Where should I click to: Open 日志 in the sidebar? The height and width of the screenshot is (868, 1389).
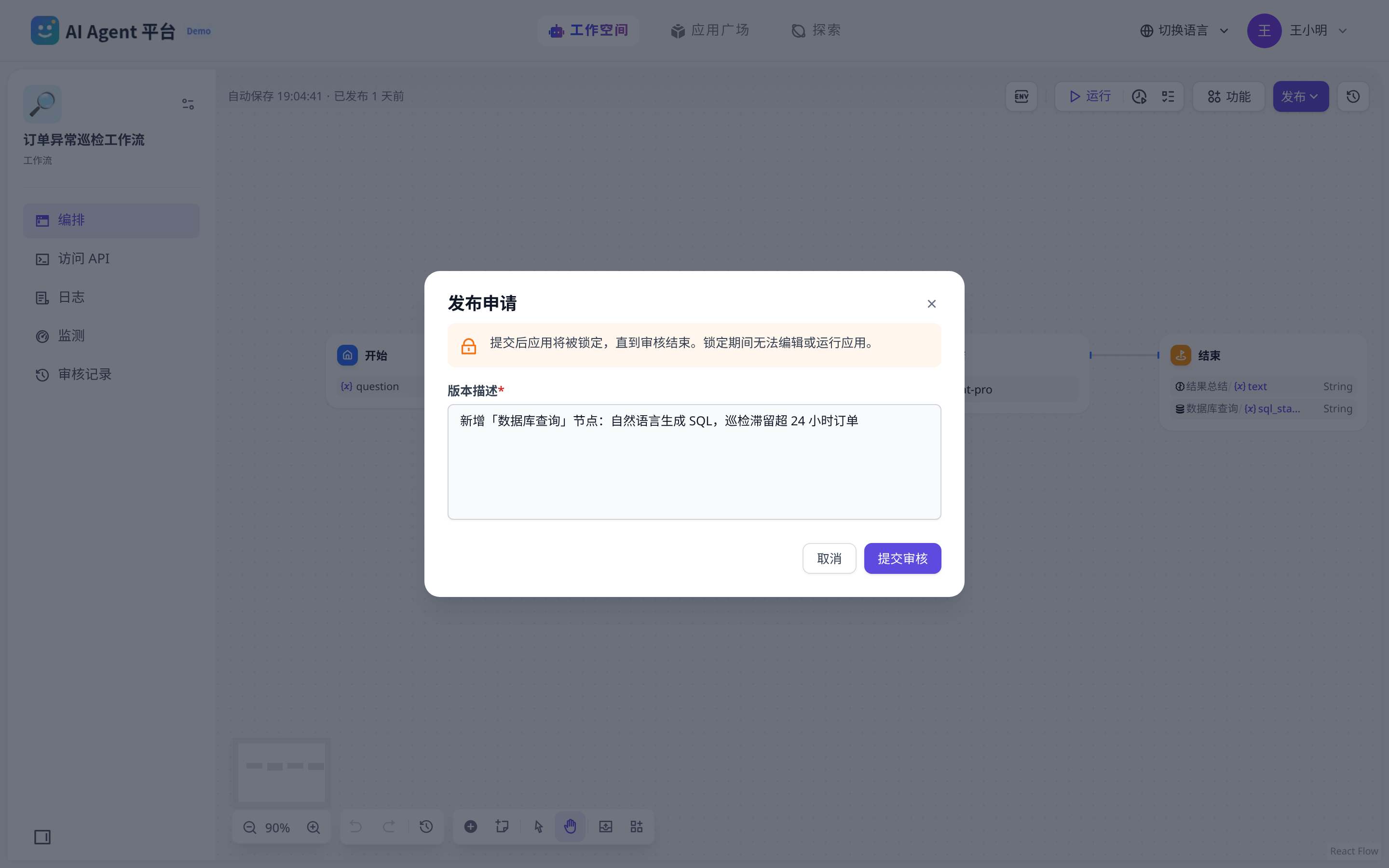[111, 298]
